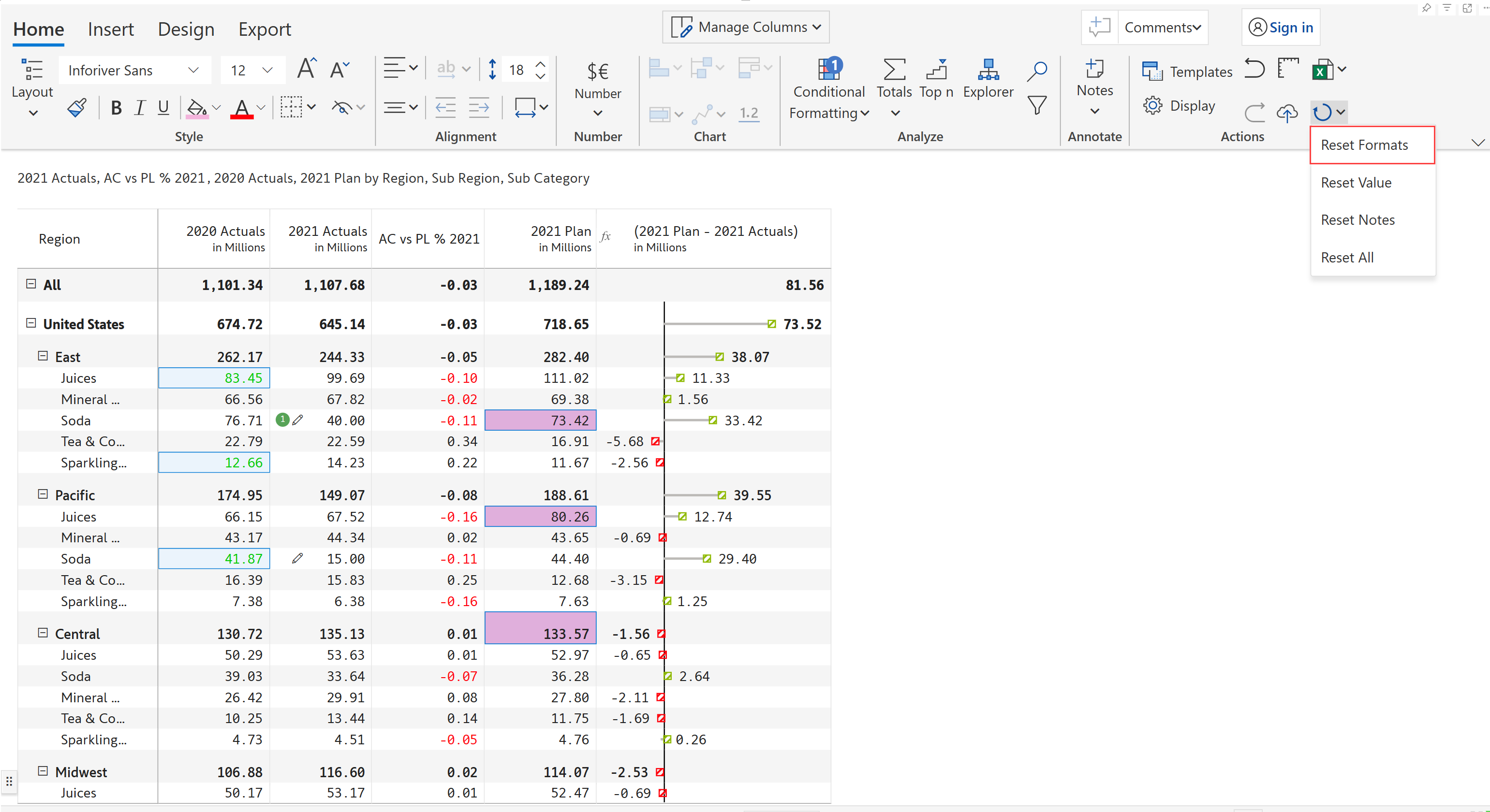The height and width of the screenshot is (812, 1490).
Task: Decrease font size with small A icon
Action: pos(339,70)
